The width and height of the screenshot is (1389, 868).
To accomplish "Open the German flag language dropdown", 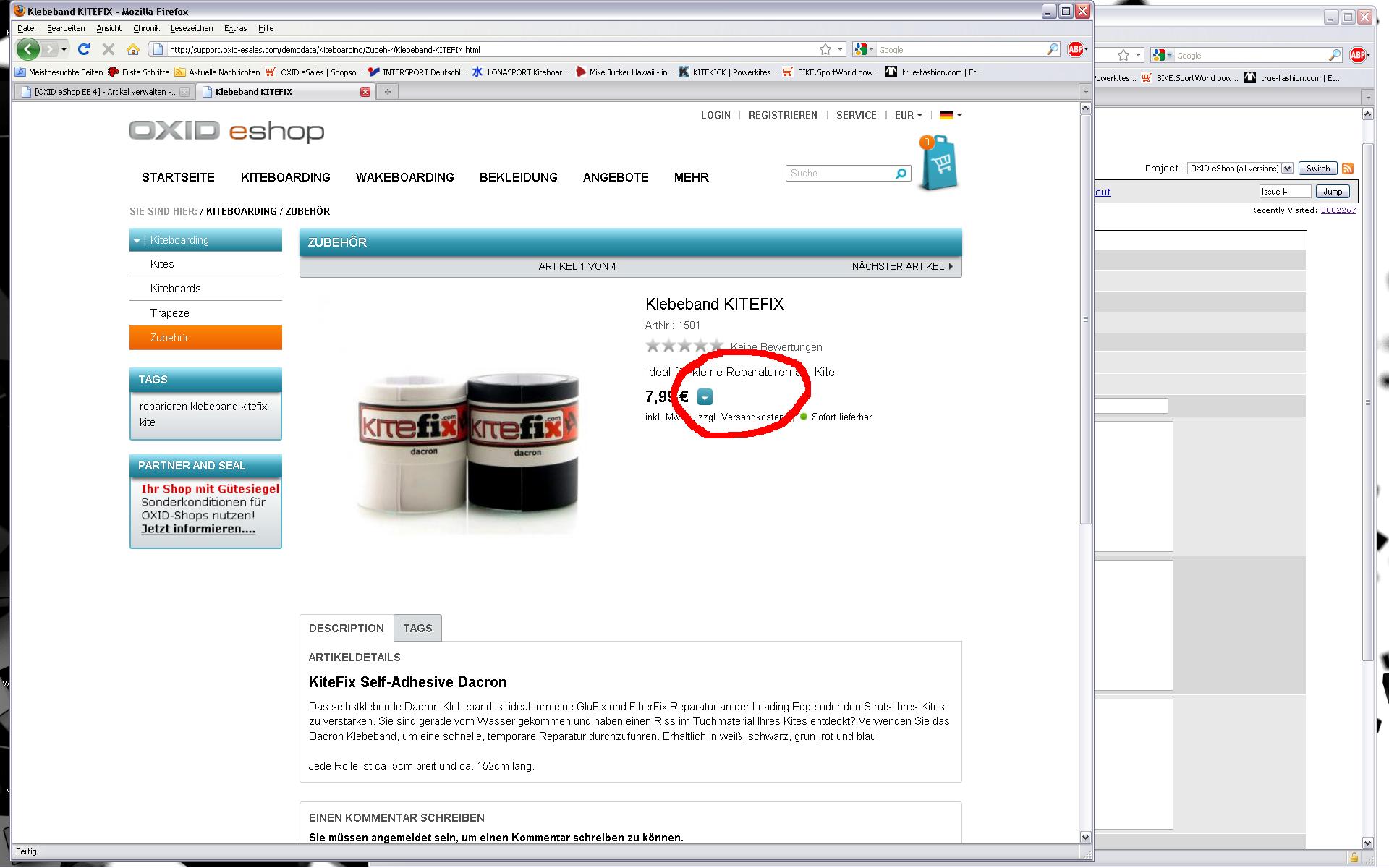I will (x=950, y=115).
